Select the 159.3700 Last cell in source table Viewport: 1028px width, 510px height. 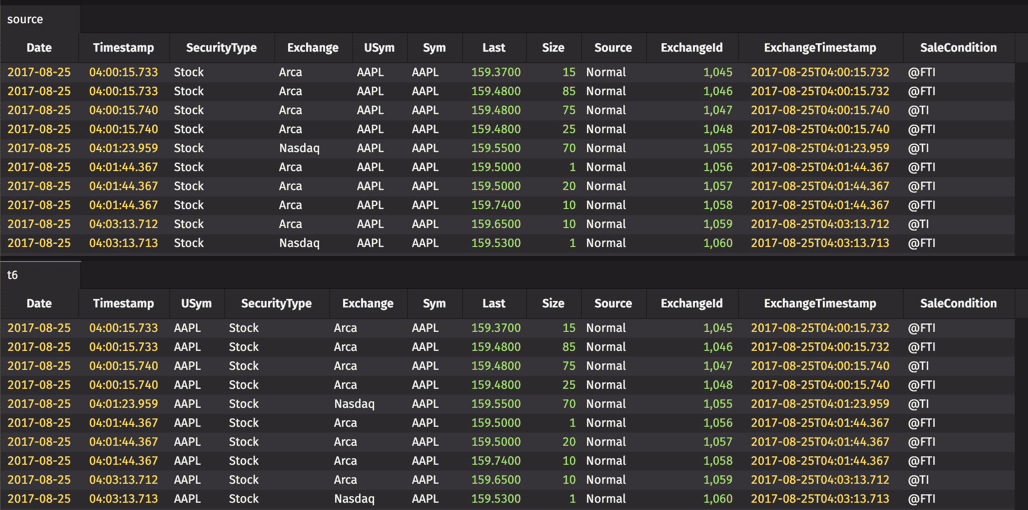point(496,72)
